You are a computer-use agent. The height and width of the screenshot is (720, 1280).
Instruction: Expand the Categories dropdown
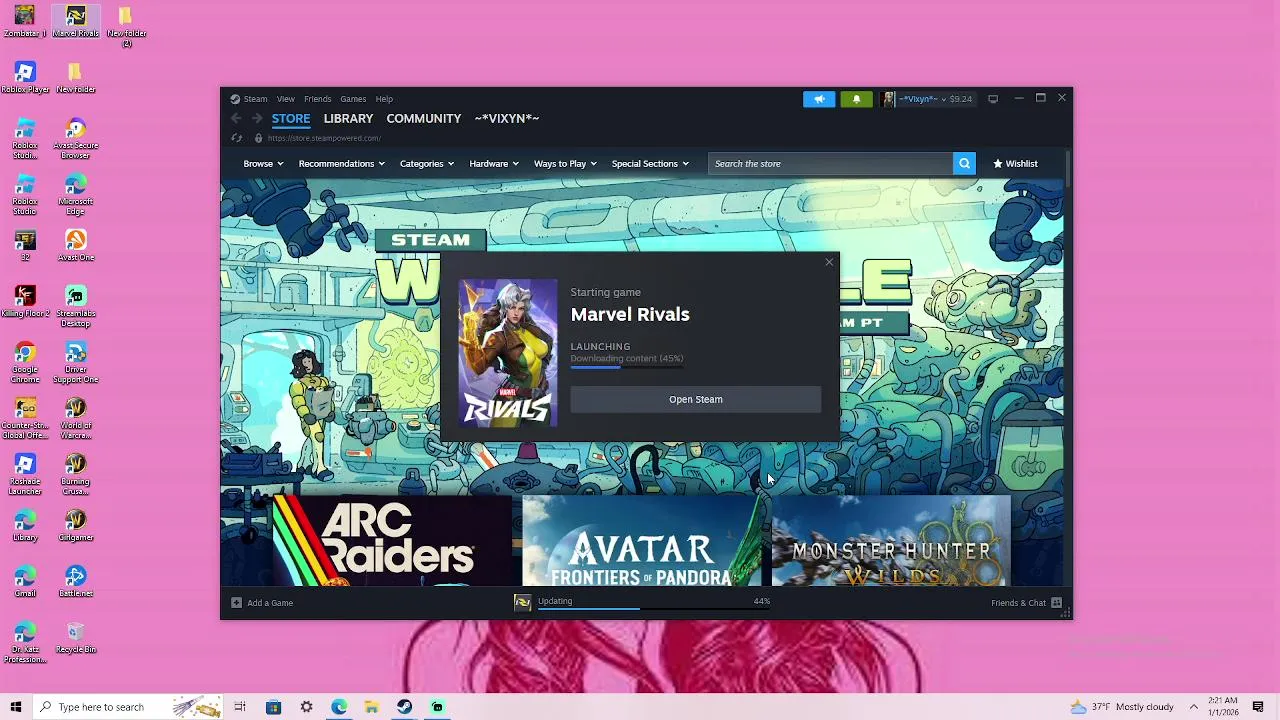(427, 163)
